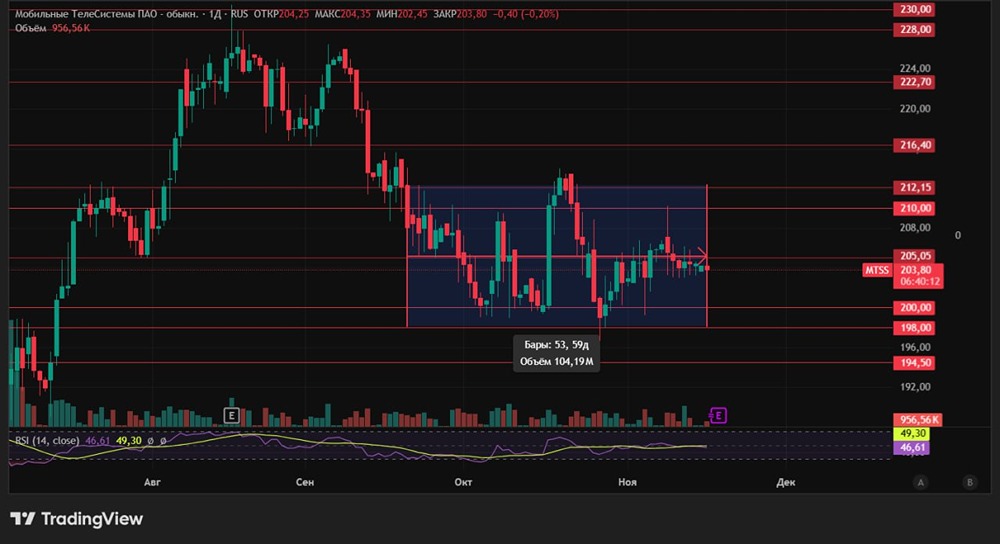Click the purple 46,61 RSI value label
The width and height of the screenshot is (1000, 544).
(912, 448)
